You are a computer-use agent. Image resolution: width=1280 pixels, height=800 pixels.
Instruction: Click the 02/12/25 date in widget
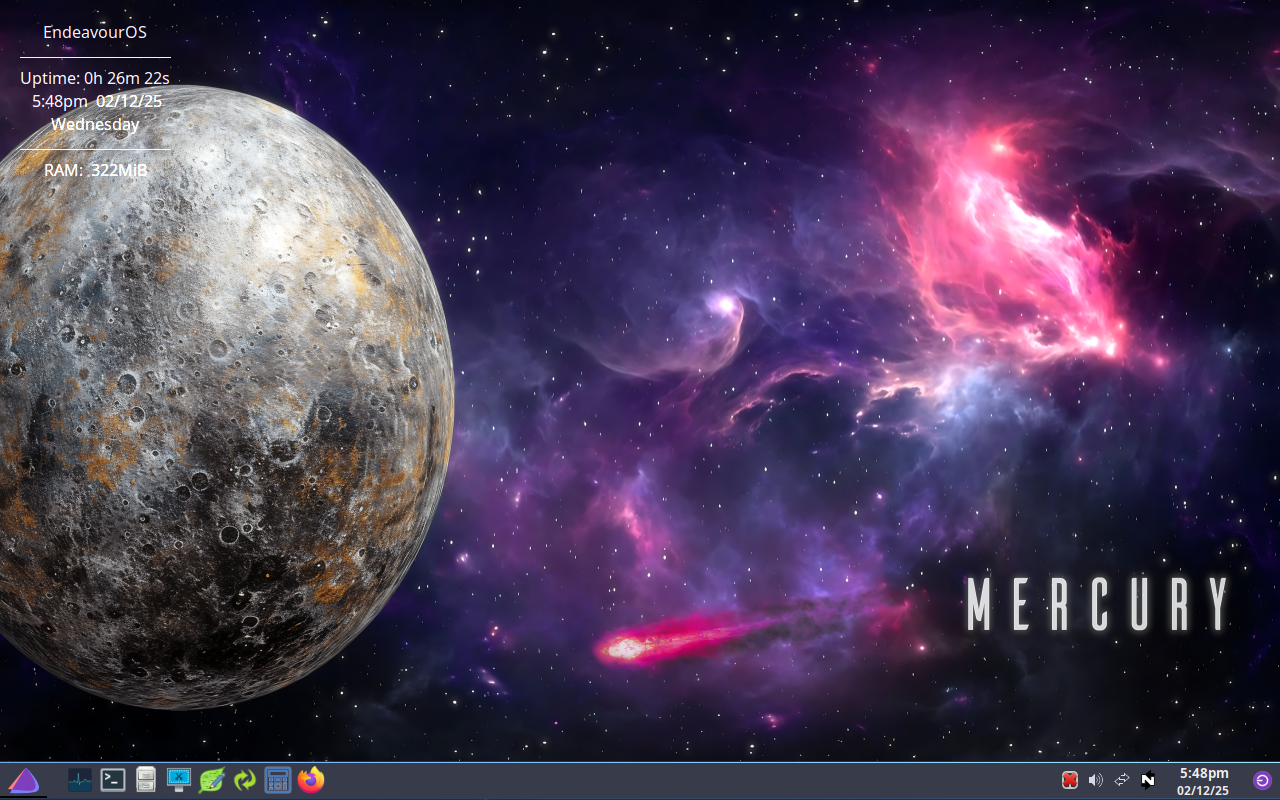(129, 101)
